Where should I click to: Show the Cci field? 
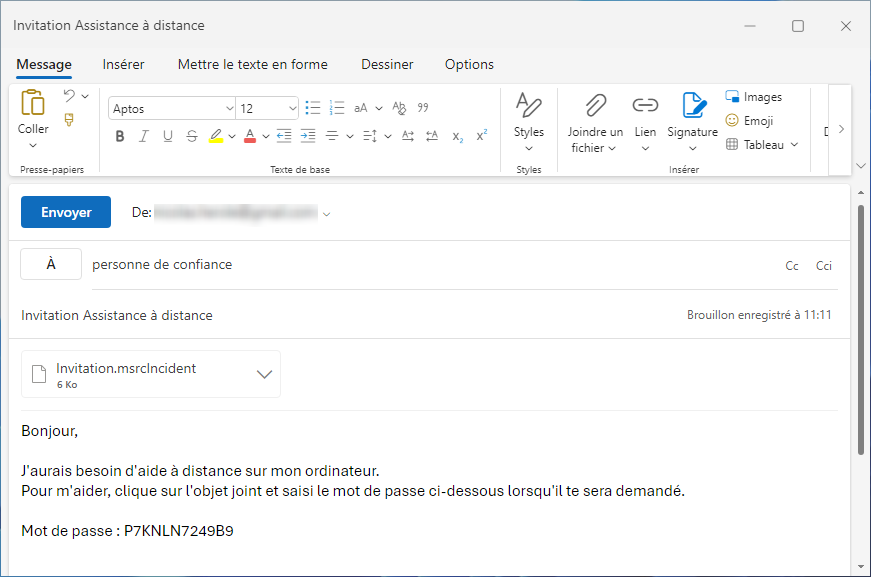[x=823, y=266]
